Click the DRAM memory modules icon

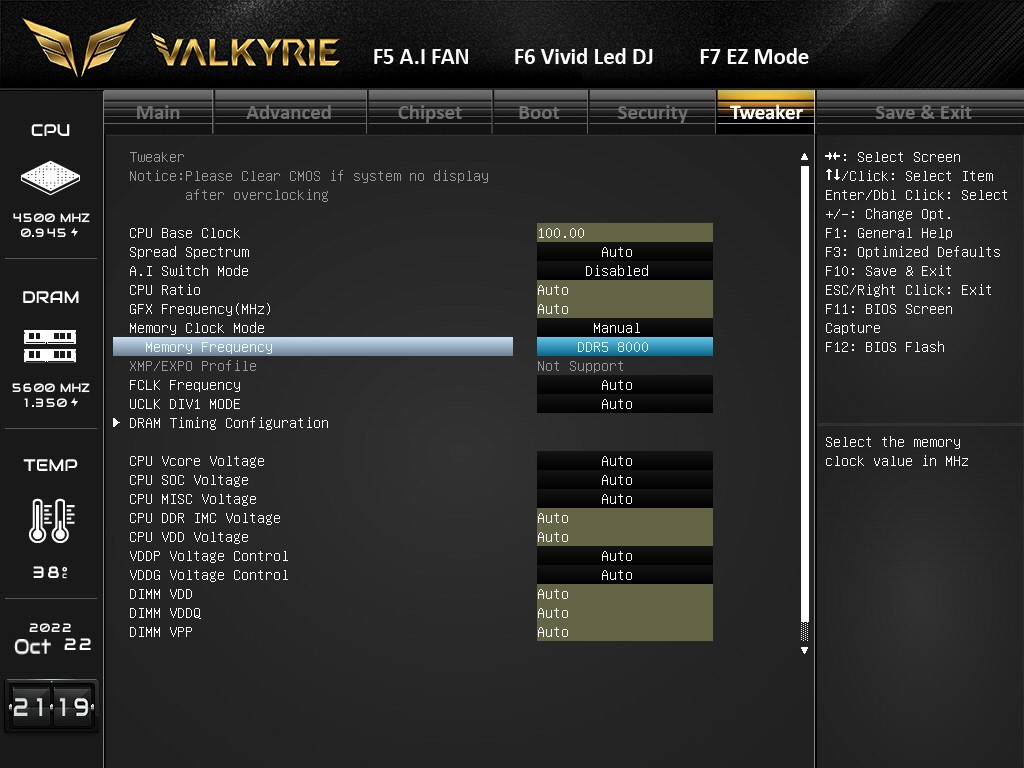[50, 346]
